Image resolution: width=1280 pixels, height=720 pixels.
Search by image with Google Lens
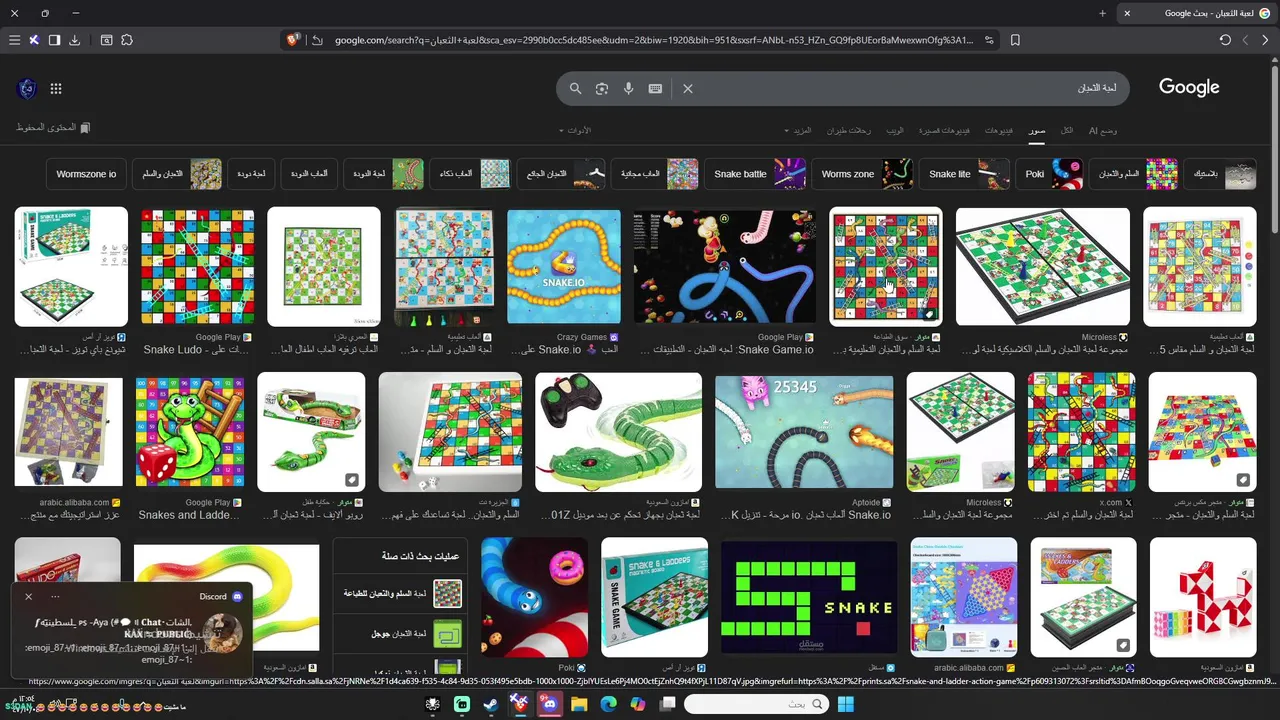click(602, 88)
